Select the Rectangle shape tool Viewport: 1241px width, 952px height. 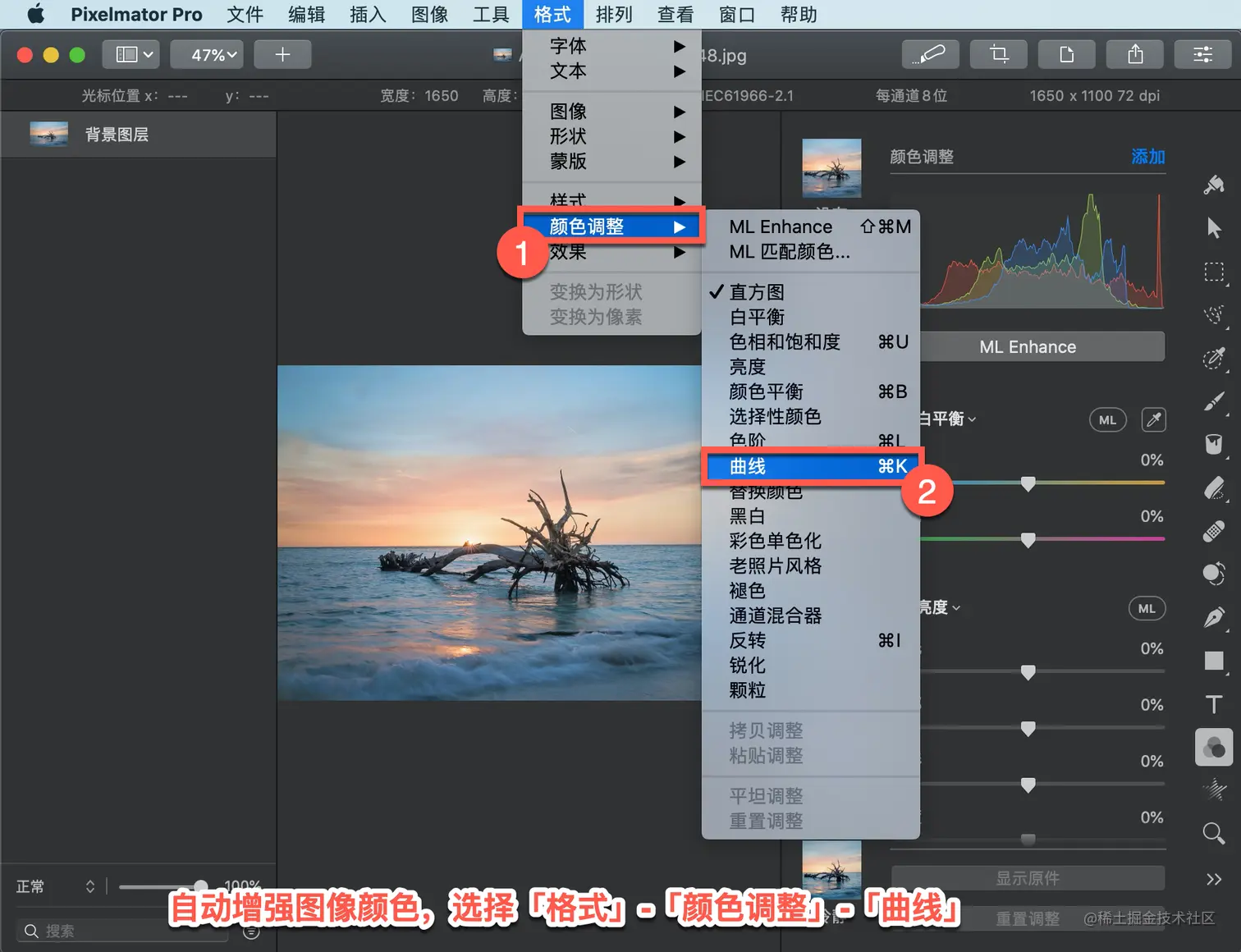(1214, 661)
